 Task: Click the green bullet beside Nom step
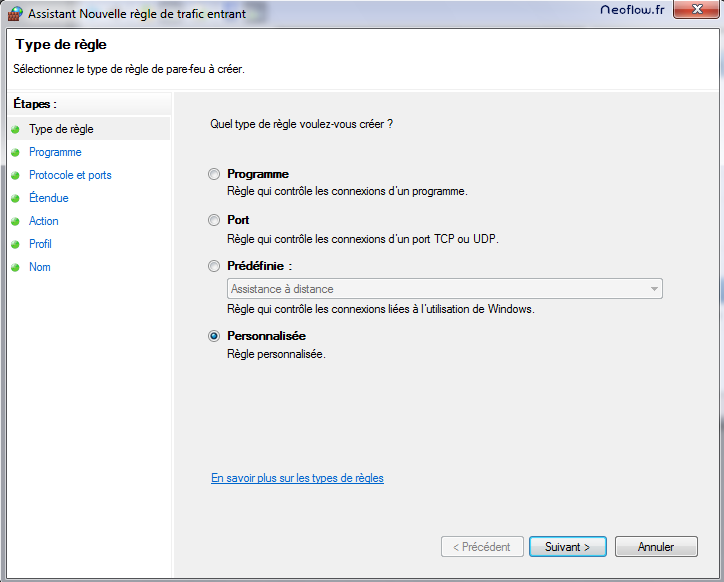point(15,268)
